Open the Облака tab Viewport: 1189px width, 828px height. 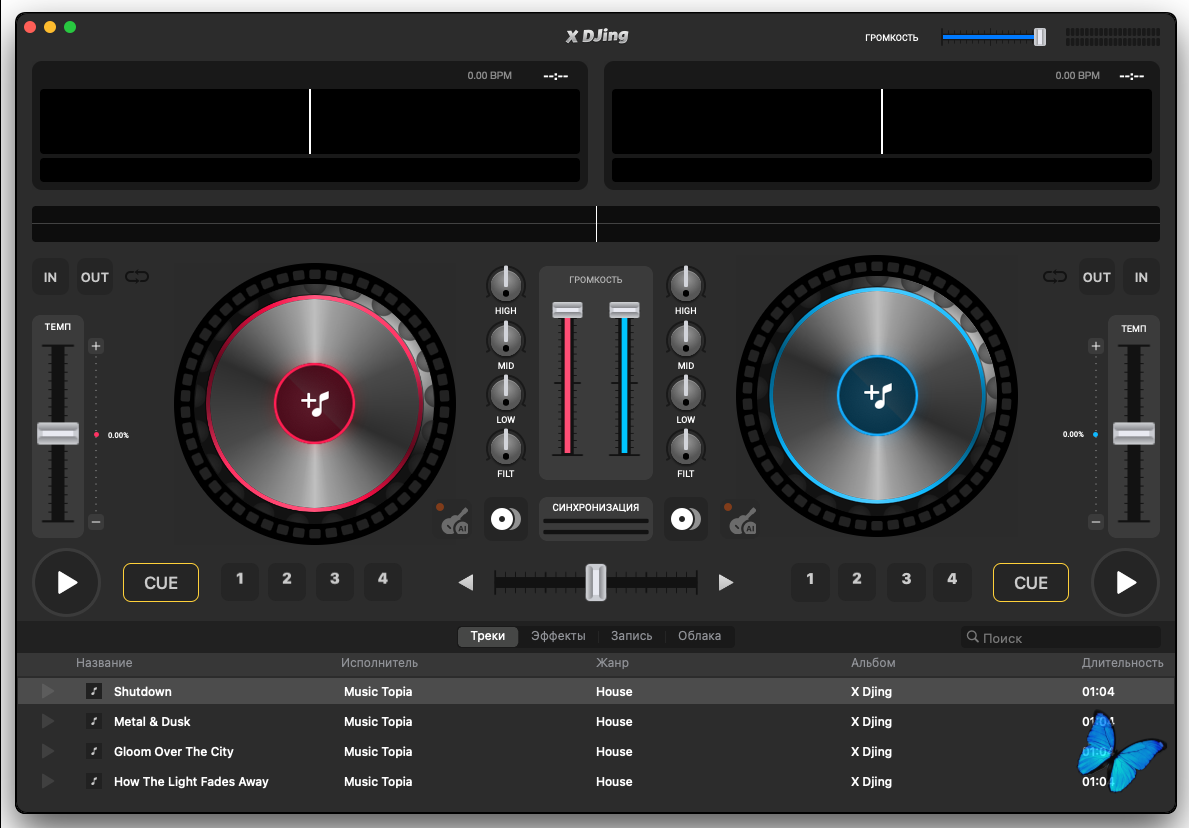699,636
